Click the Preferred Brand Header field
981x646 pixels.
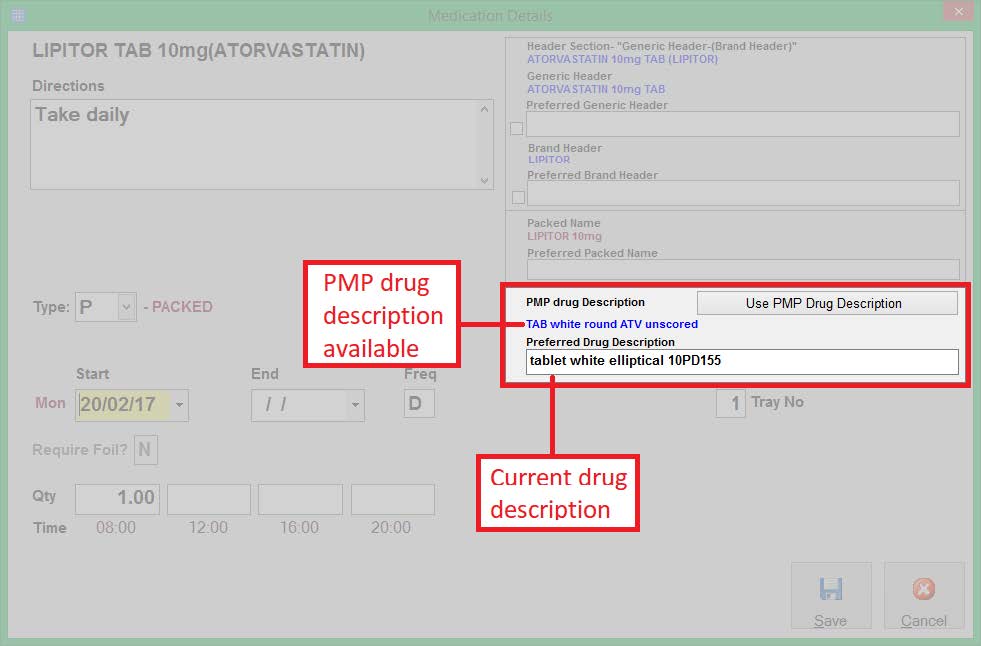(x=743, y=193)
